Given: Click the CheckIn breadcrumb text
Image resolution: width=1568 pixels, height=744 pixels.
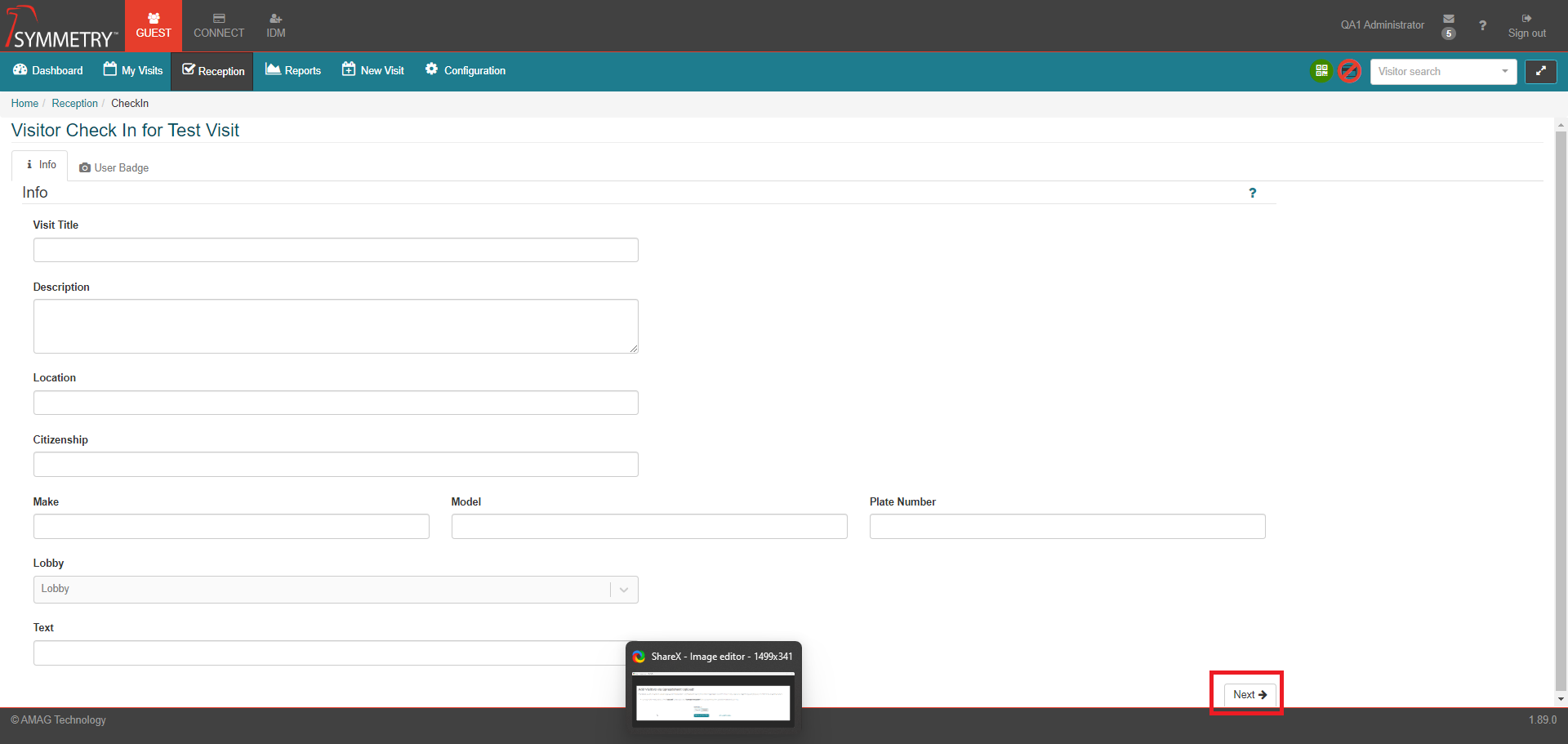Looking at the screenshot, I should 130,104.
